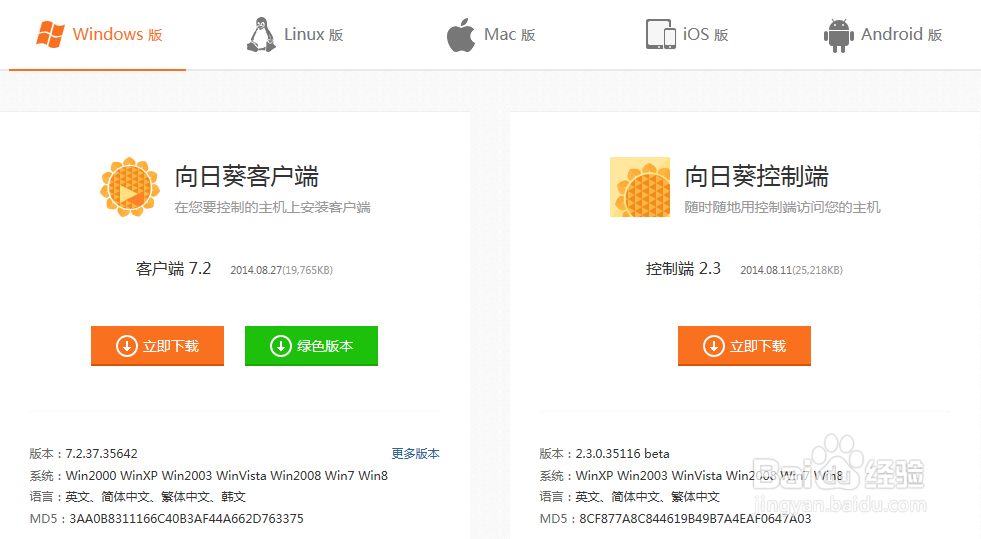Click the iOS devices icon
Image resolution: width=981 pixels, height=539 pixels.
(661, 34)
